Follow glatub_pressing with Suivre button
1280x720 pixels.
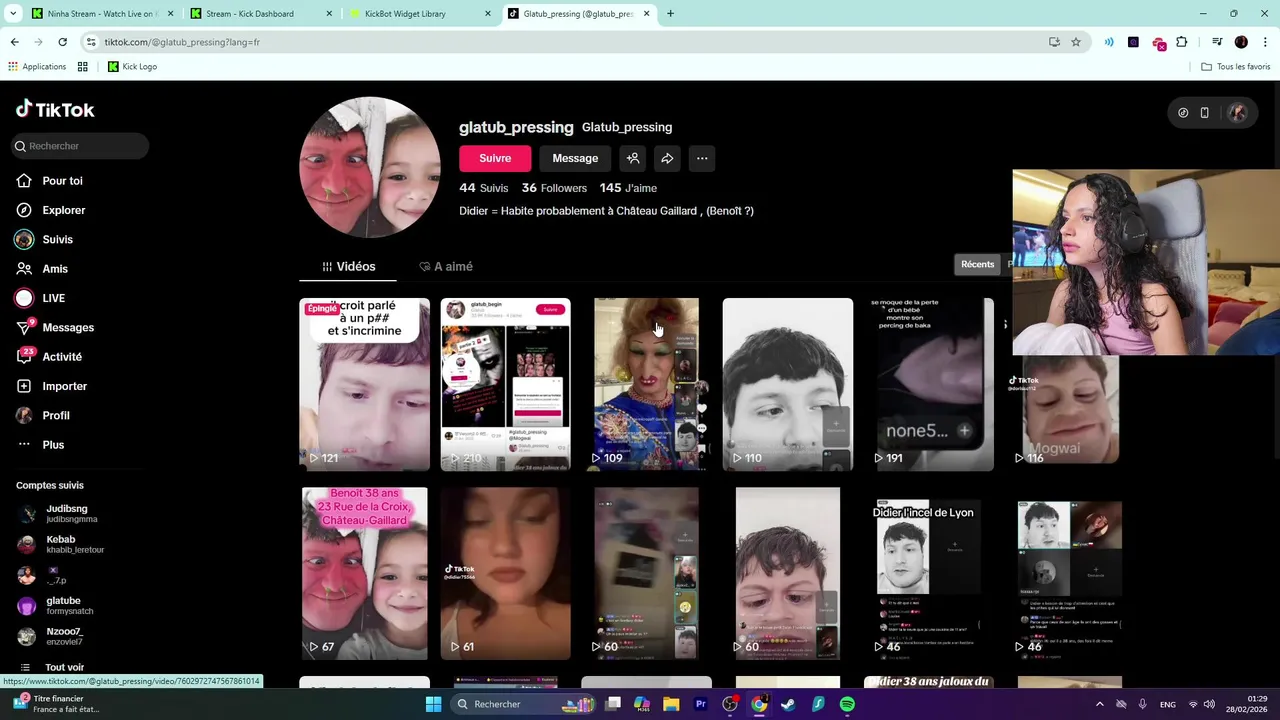(x=495, y=158)
